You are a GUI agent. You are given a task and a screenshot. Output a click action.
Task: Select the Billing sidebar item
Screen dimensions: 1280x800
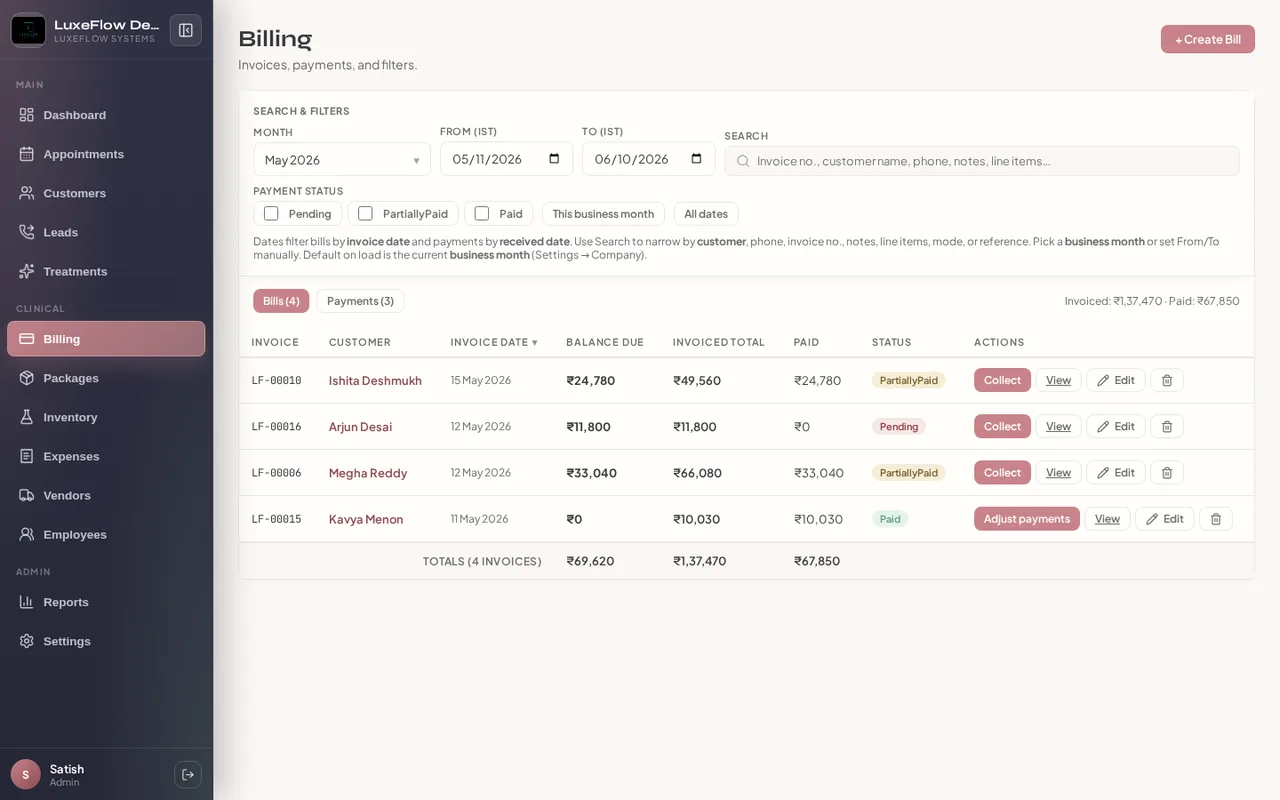pos(106,339)
